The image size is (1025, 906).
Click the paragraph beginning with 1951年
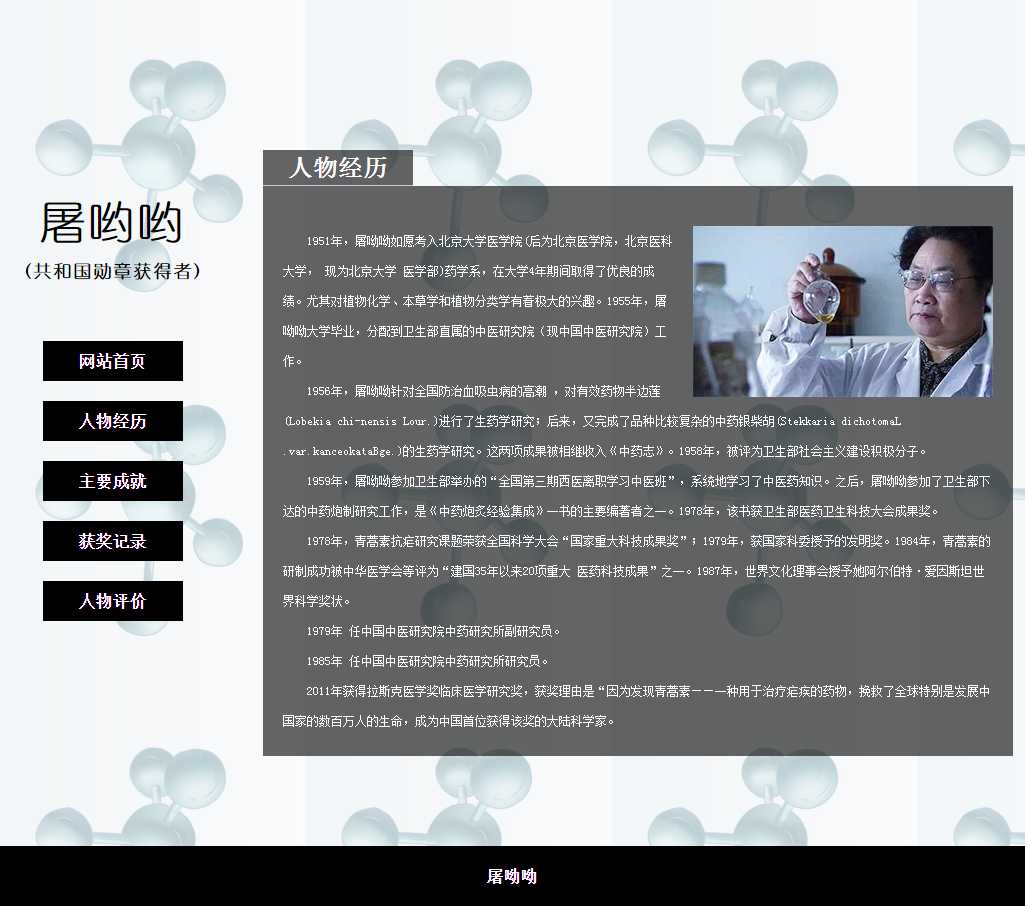pyautogui.click(x=475, y=300)
